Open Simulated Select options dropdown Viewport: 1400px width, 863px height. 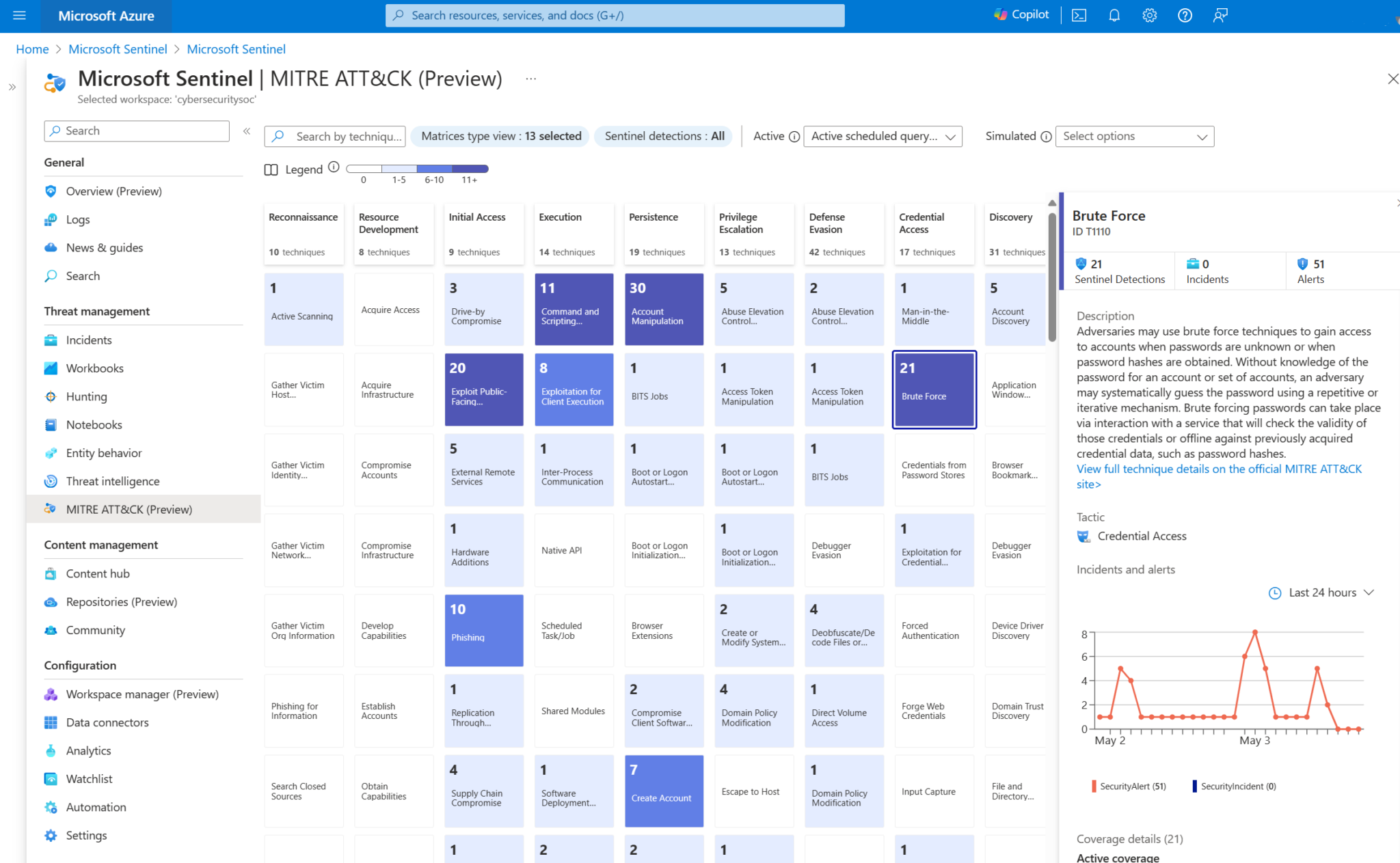(x=1134, y=136)
